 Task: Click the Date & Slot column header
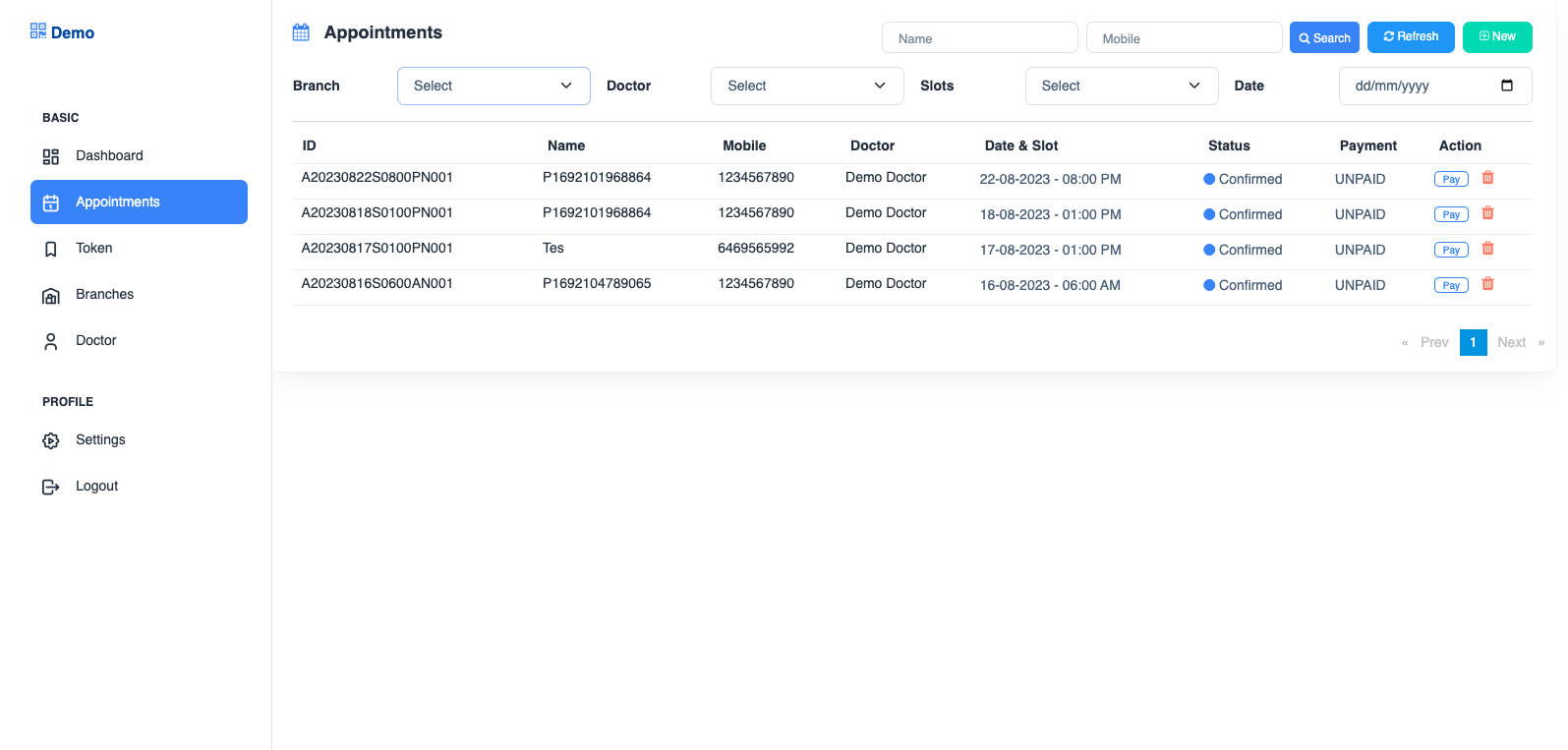click(x=1021, y=145)
